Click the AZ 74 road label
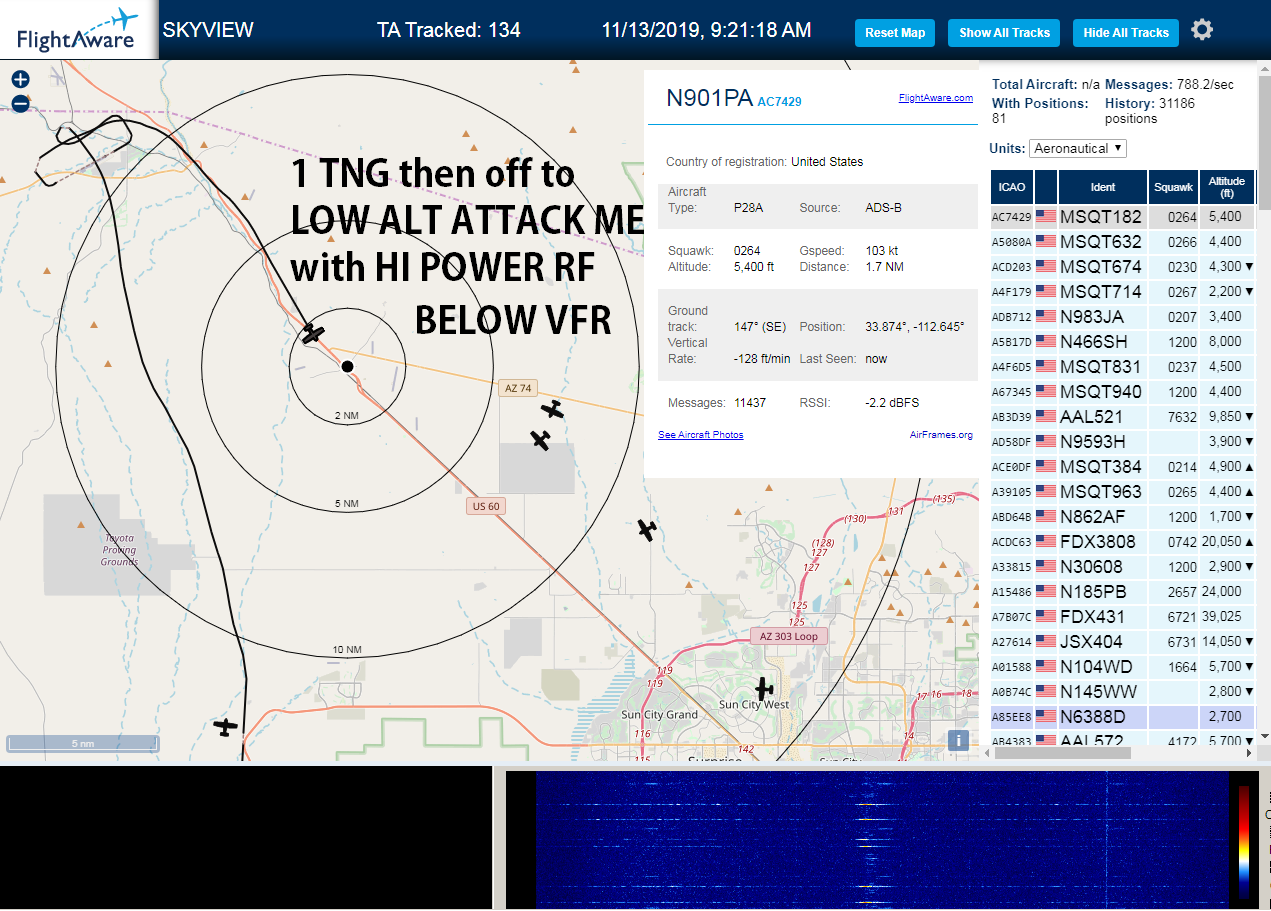 518,388
